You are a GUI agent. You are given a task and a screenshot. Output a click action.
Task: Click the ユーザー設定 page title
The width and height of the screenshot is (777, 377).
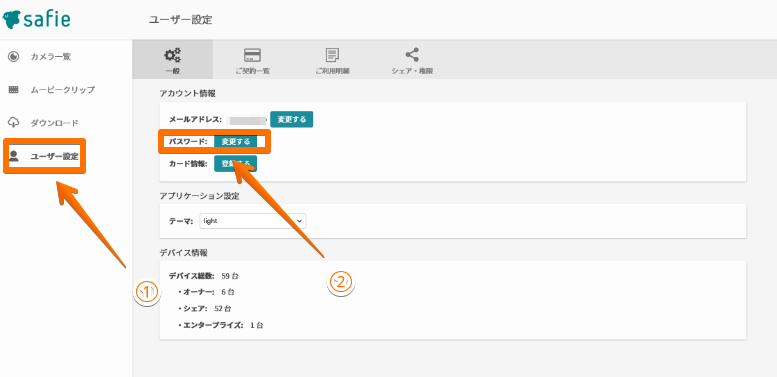coord(180,20)
